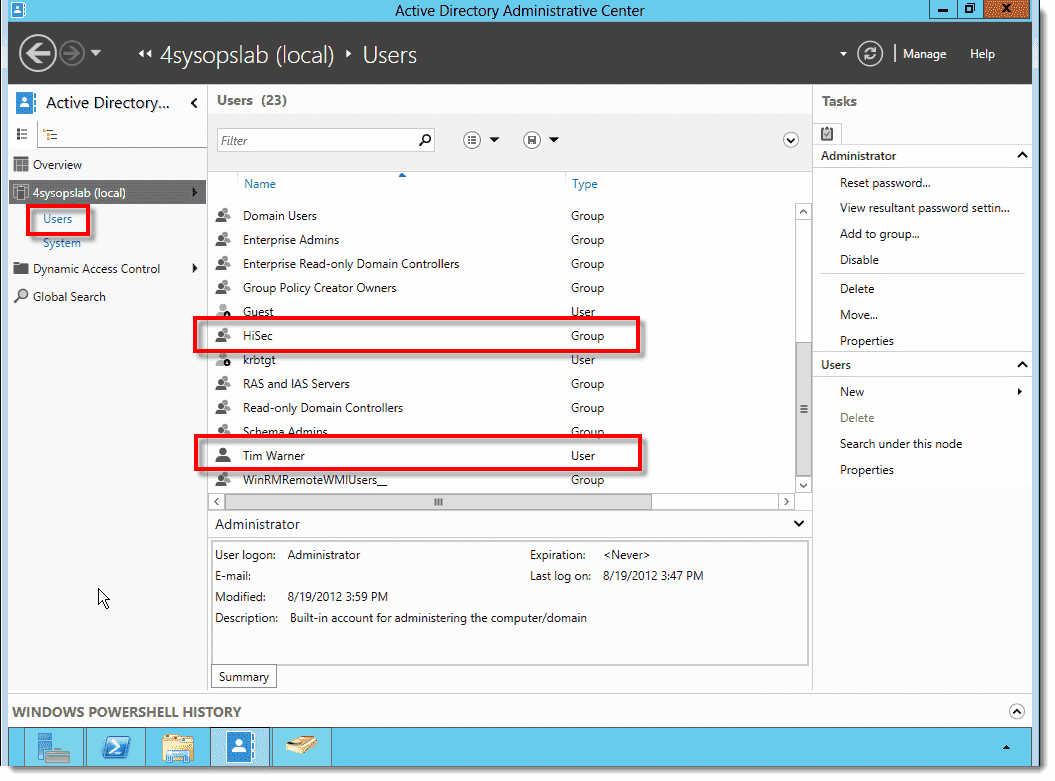The image size is (1055, 781).
Task: Select Enterprise Read-only Domain Controllers row
Action: [x=502, y=264]
